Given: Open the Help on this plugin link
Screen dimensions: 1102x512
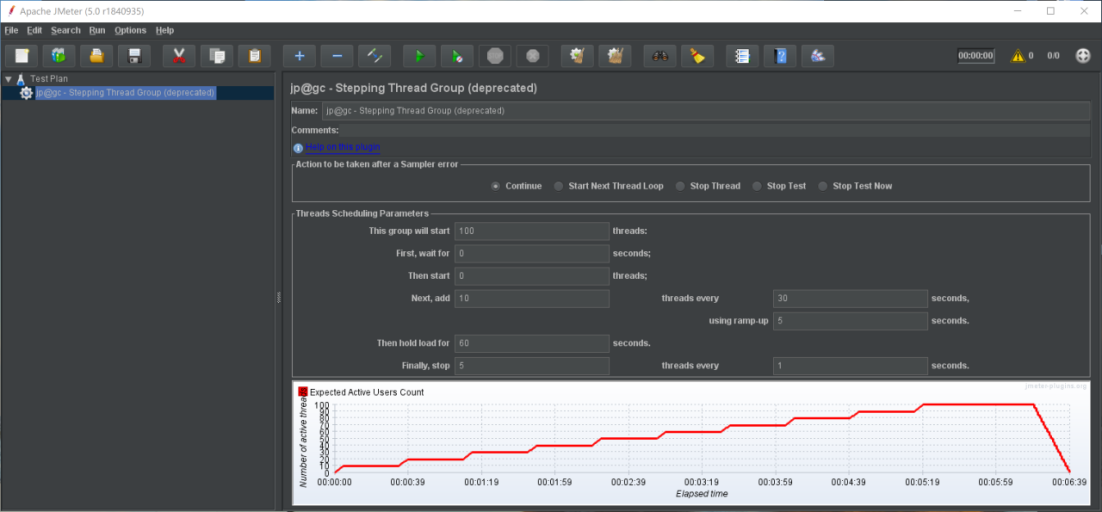Looking at the screenshot, I should pos(343,147).
